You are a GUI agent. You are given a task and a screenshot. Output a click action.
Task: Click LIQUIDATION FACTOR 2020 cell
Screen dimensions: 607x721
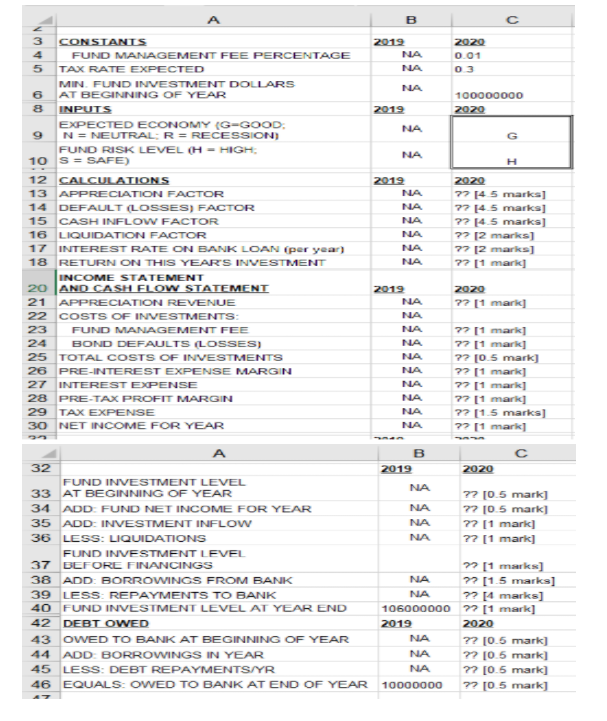(x=512, y=235)
